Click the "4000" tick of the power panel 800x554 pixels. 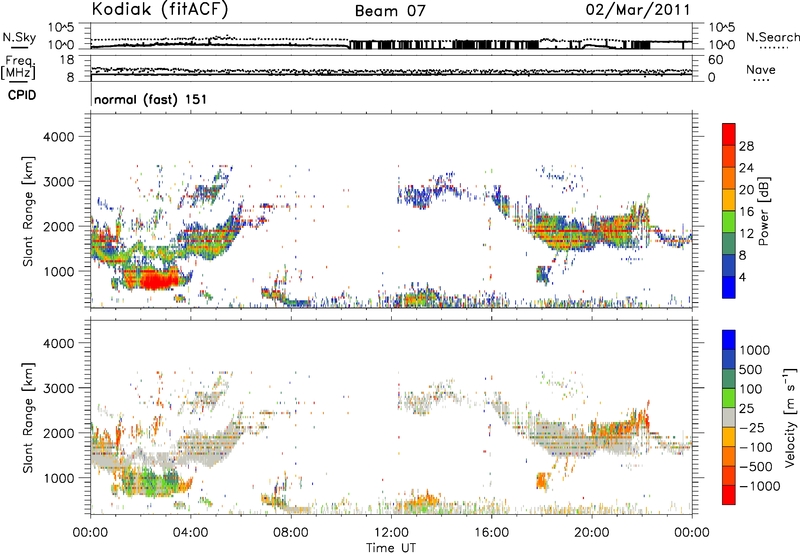pos(59,137)
